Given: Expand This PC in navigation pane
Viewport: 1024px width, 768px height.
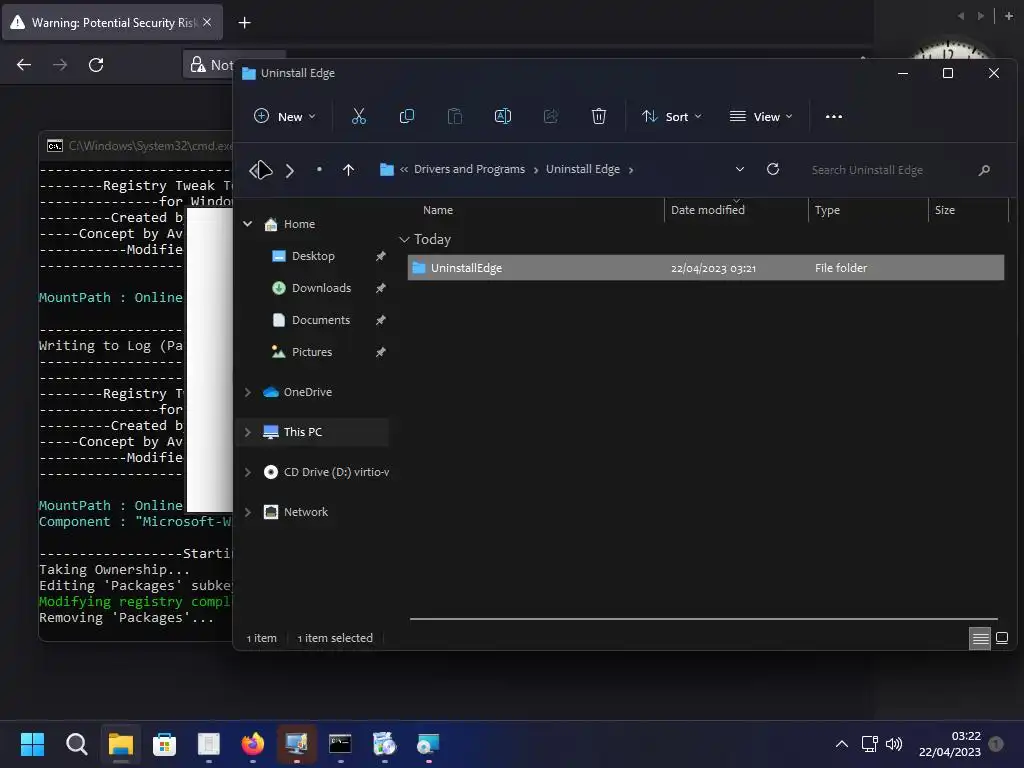Looking at the screenshot, I should click(248, 432).
